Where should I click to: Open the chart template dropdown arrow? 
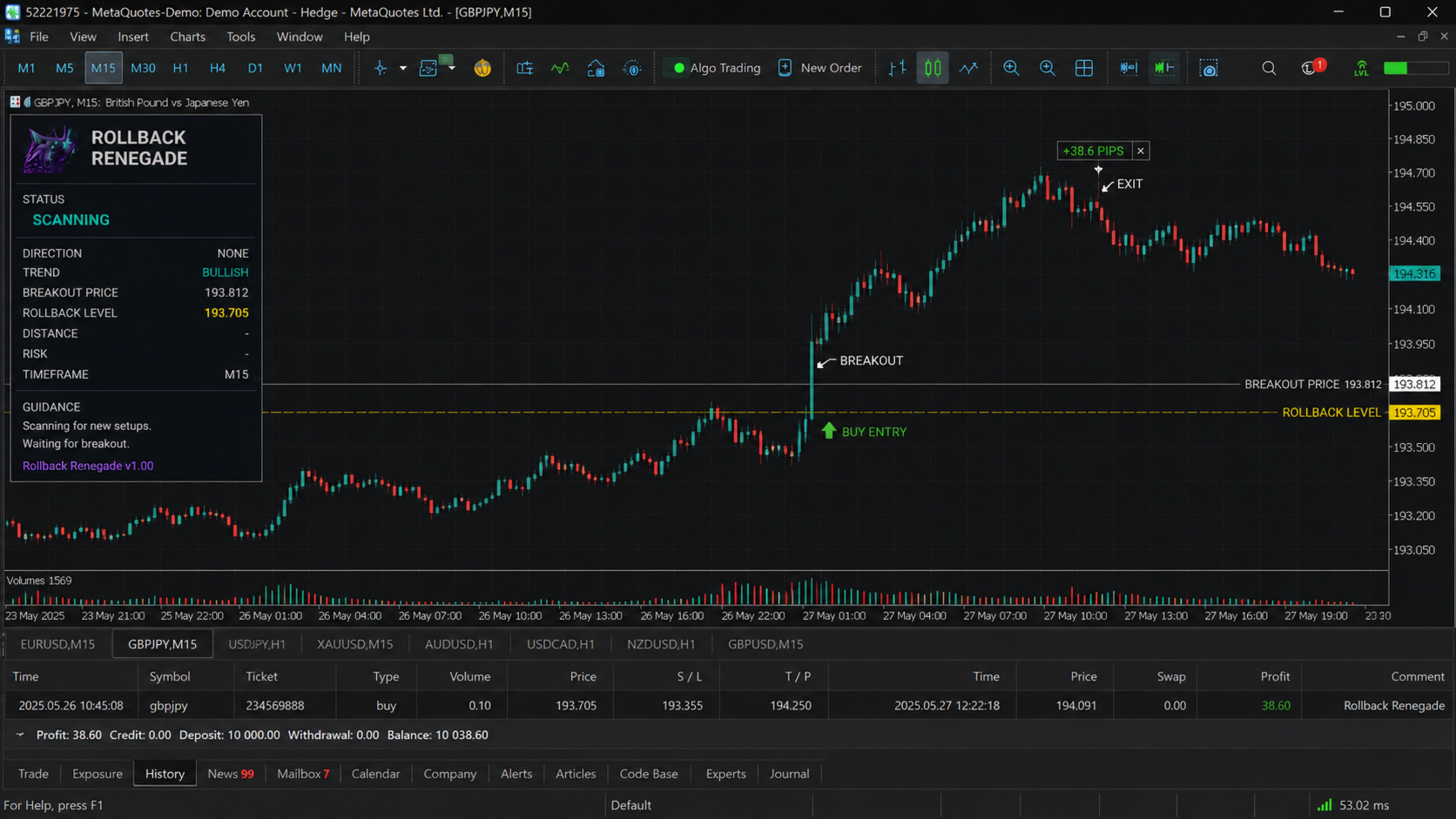pos(452,68)
